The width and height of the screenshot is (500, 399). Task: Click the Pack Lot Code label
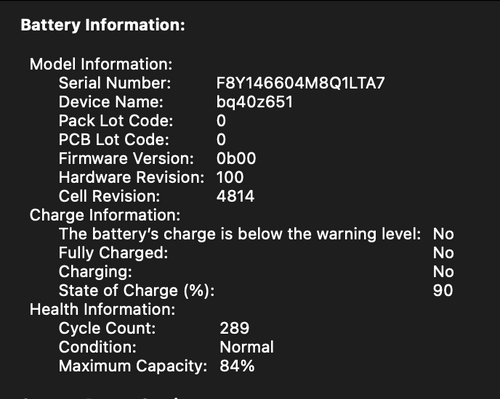coord(116,121)
